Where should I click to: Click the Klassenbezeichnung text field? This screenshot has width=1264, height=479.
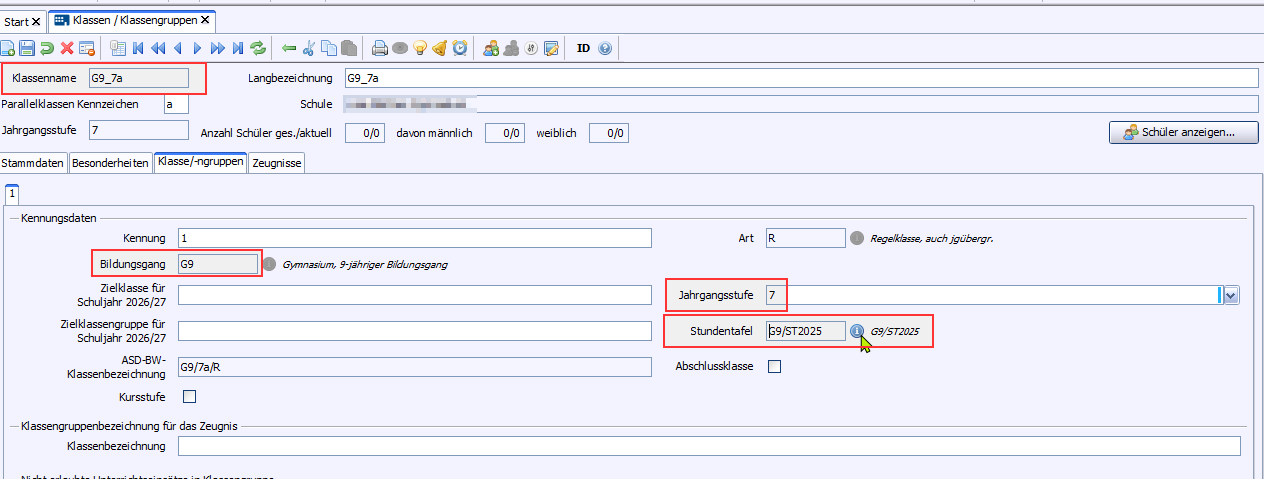pyautogui.click(x=708, y=446)
